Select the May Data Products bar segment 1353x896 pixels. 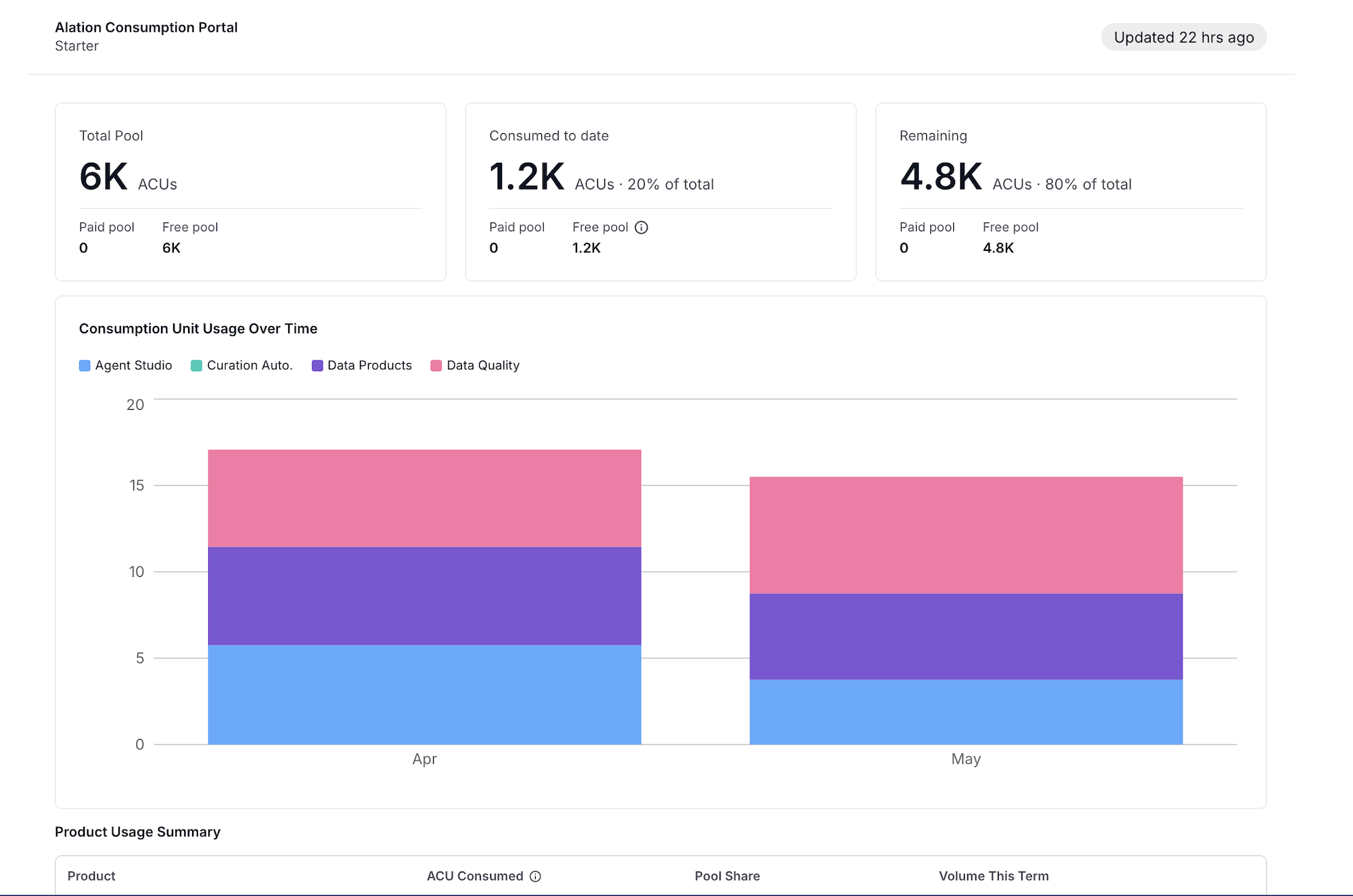[966, 636]
